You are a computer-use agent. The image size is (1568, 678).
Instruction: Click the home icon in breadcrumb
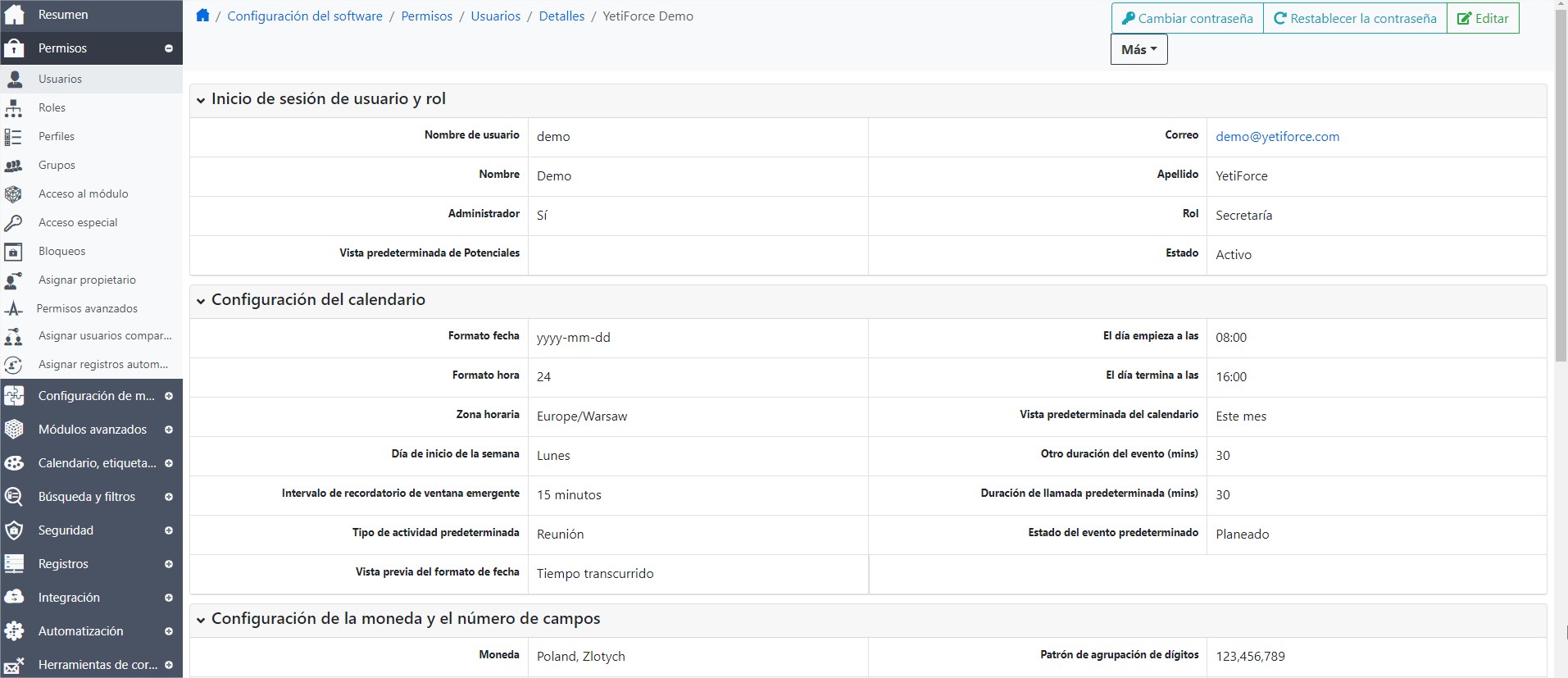202,16
